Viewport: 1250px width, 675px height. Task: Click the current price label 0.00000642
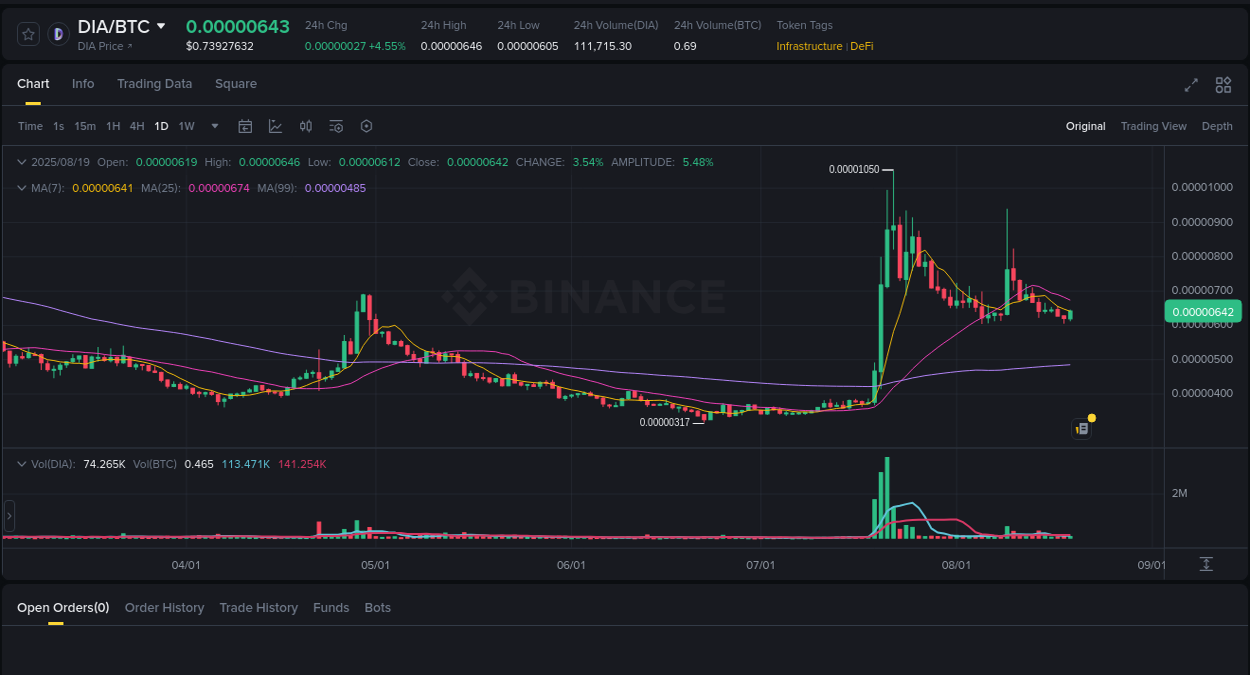(x=1204, y=312)
